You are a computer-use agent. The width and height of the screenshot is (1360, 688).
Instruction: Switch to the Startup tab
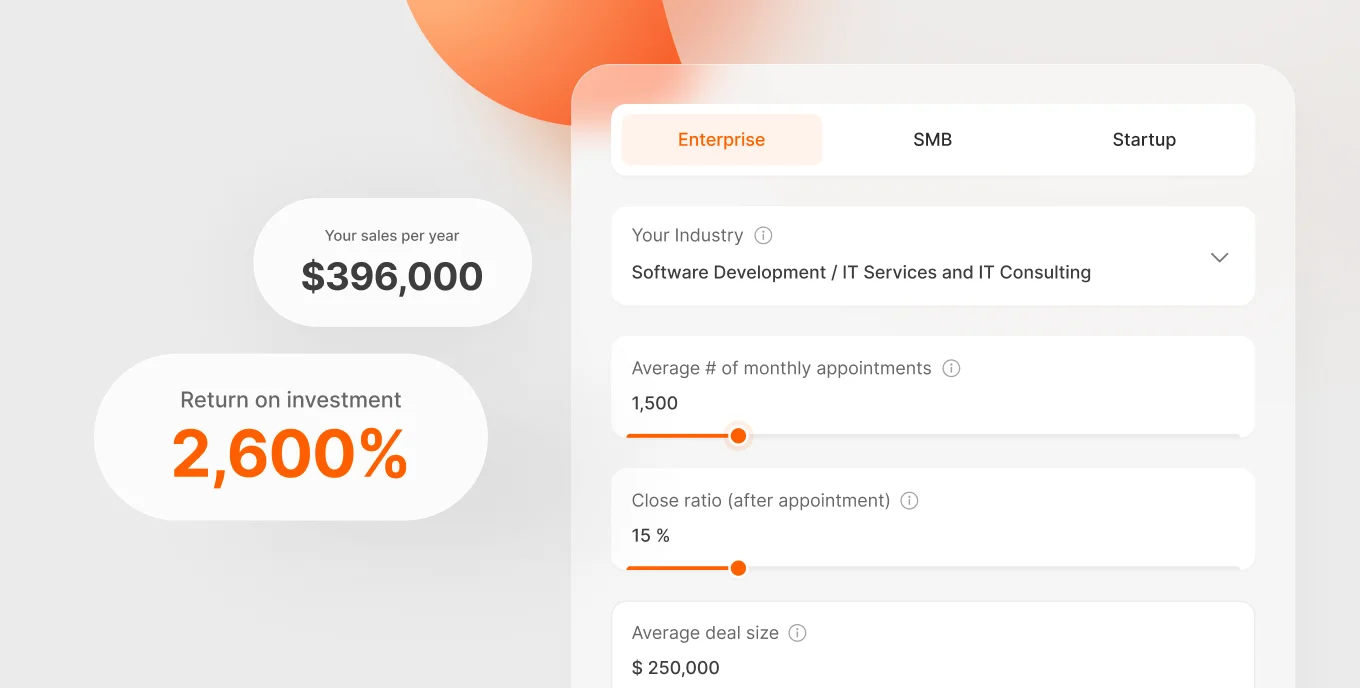pos(1144,140)
